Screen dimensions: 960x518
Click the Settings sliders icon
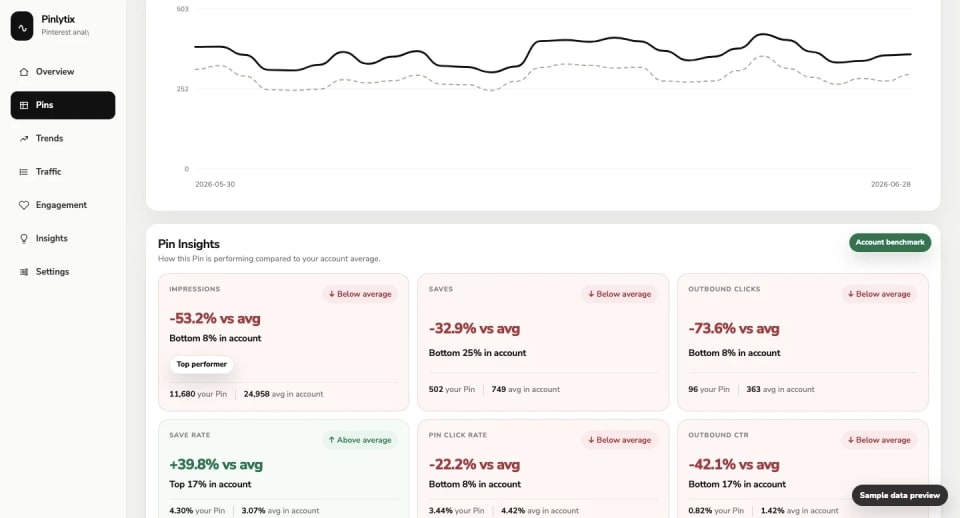click(x=24, y=272)
